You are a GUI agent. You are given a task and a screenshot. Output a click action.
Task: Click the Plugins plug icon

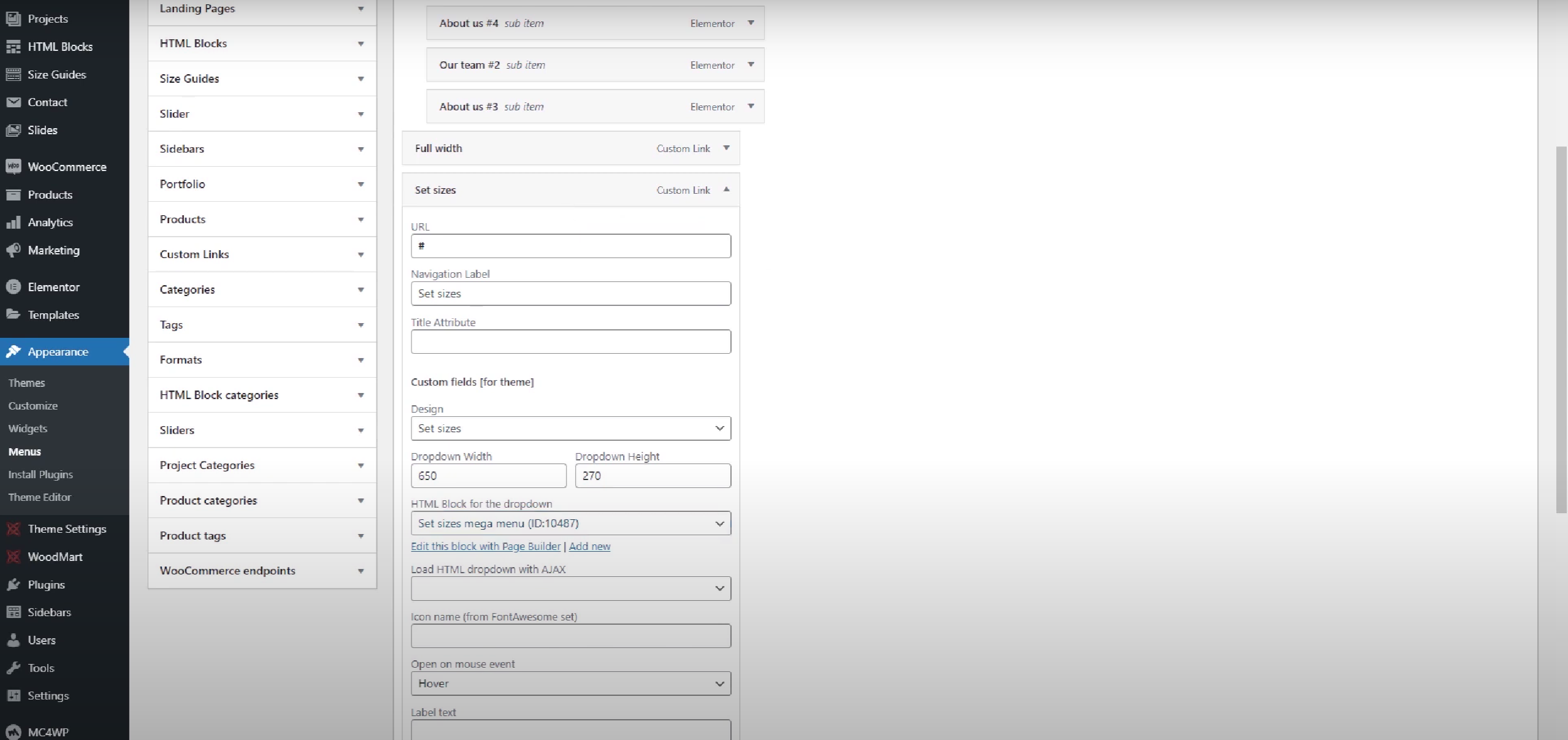coord(13,584)
